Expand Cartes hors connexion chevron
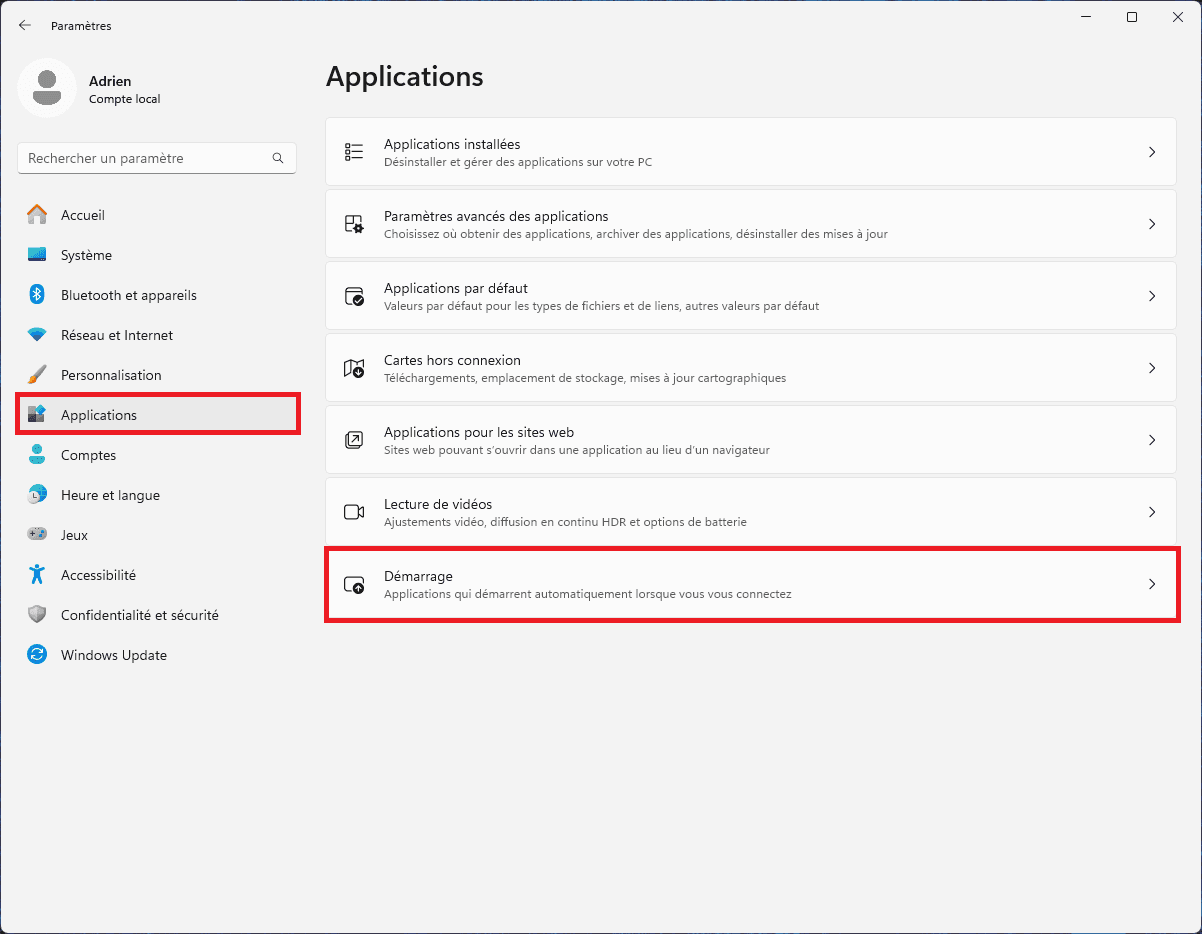Screen dimensions: 1202x934 point(1152,368)
